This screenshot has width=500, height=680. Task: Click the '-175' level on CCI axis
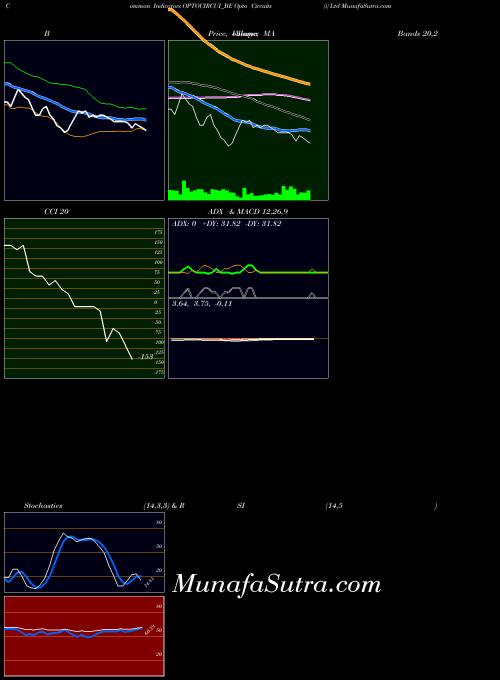coord(159,372)
